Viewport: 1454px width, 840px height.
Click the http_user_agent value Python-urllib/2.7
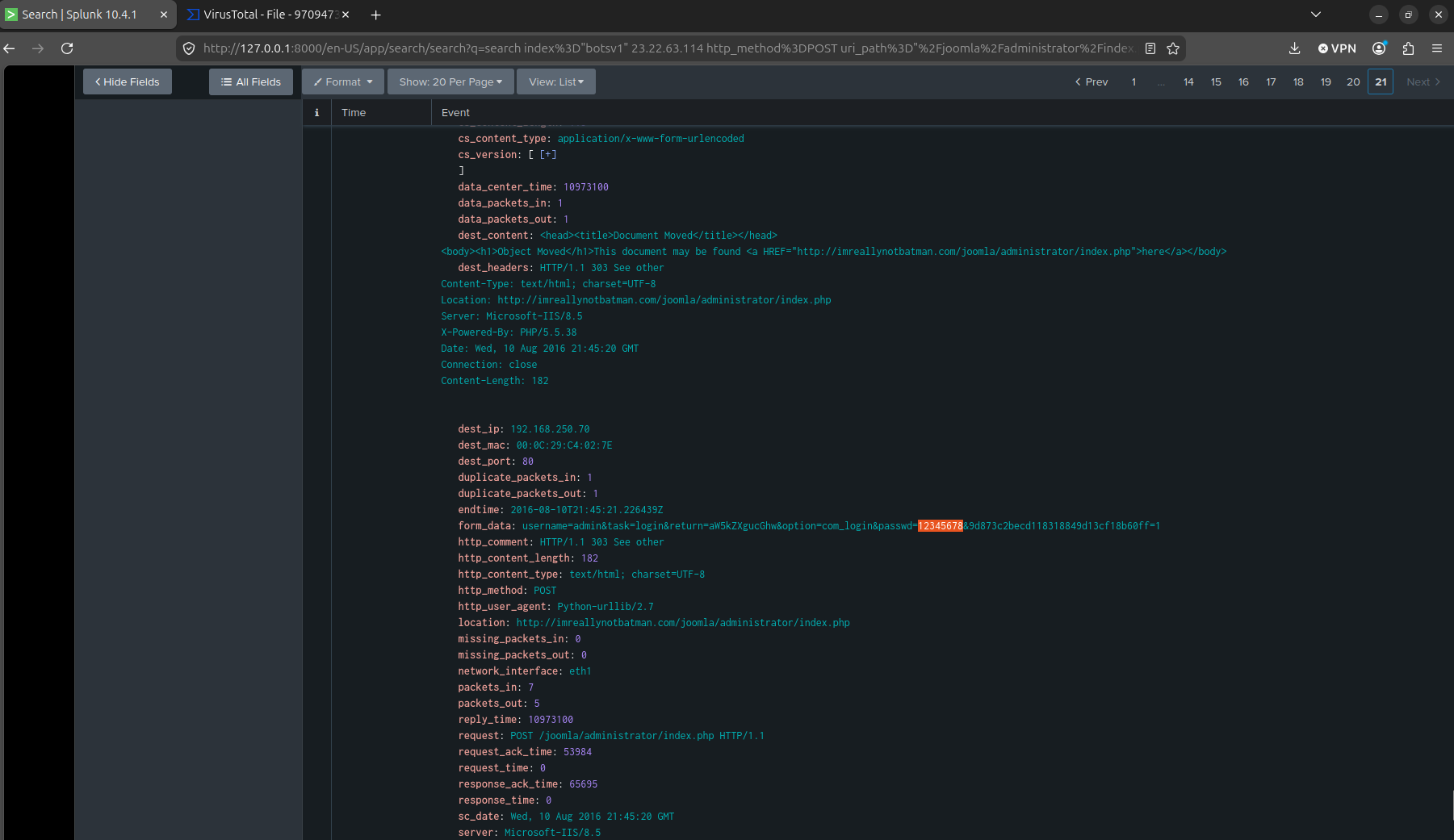605,606
